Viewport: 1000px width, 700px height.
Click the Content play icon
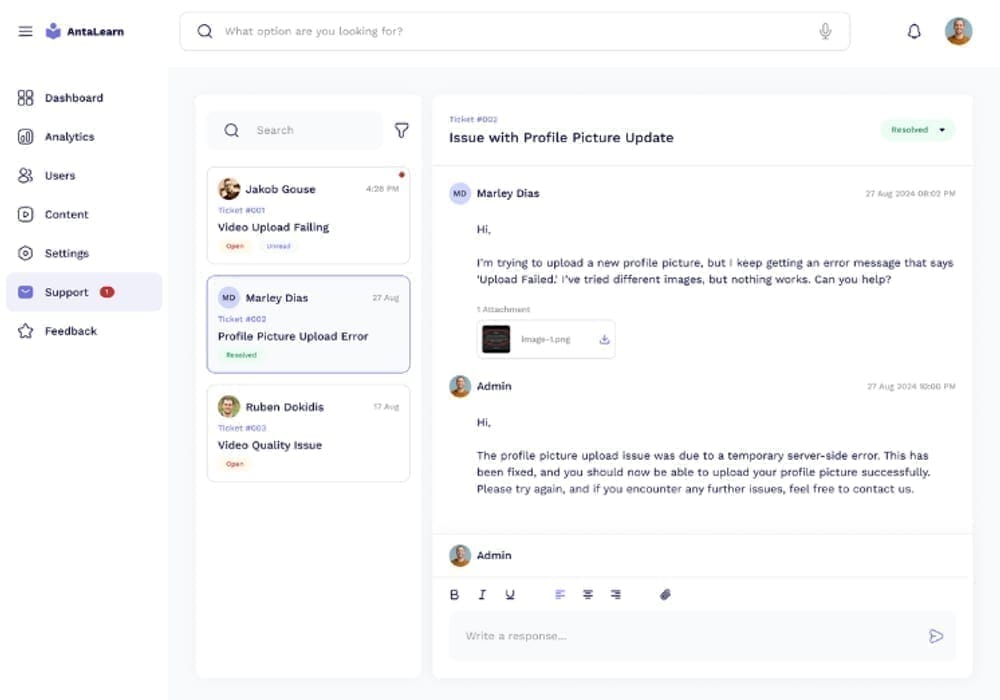[26, 214]
